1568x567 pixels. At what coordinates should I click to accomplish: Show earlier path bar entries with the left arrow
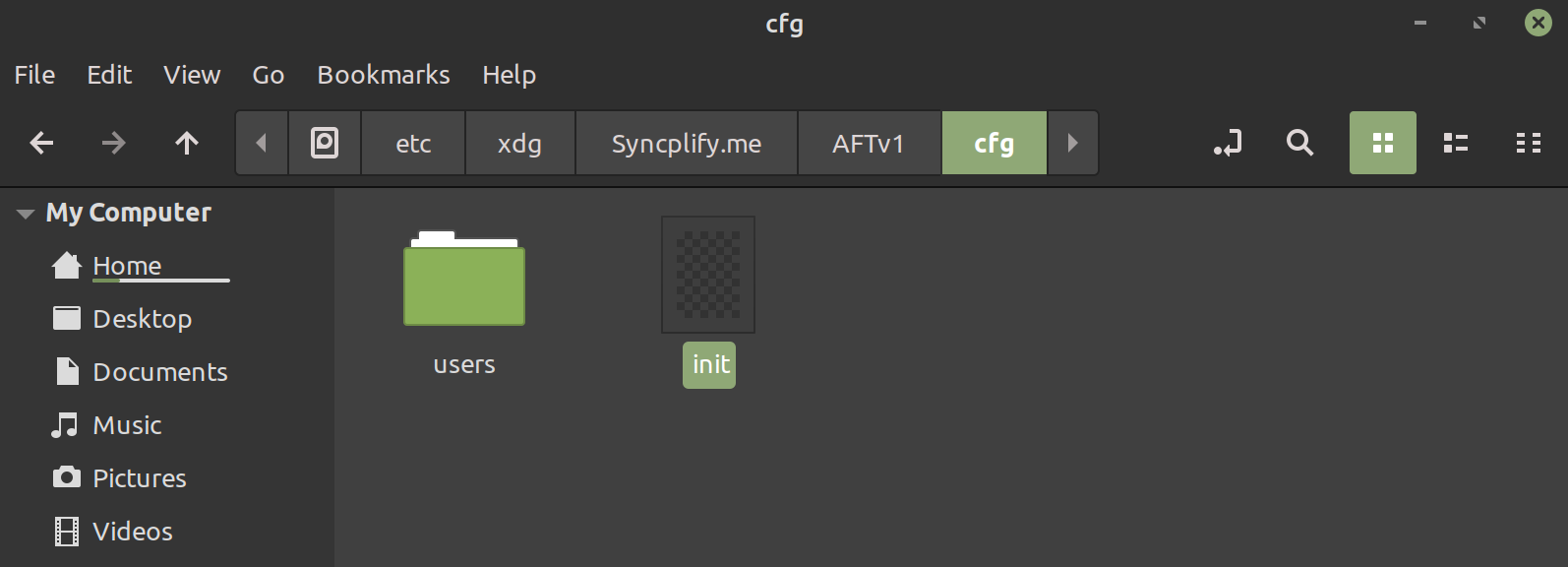(x=262, y=143)
